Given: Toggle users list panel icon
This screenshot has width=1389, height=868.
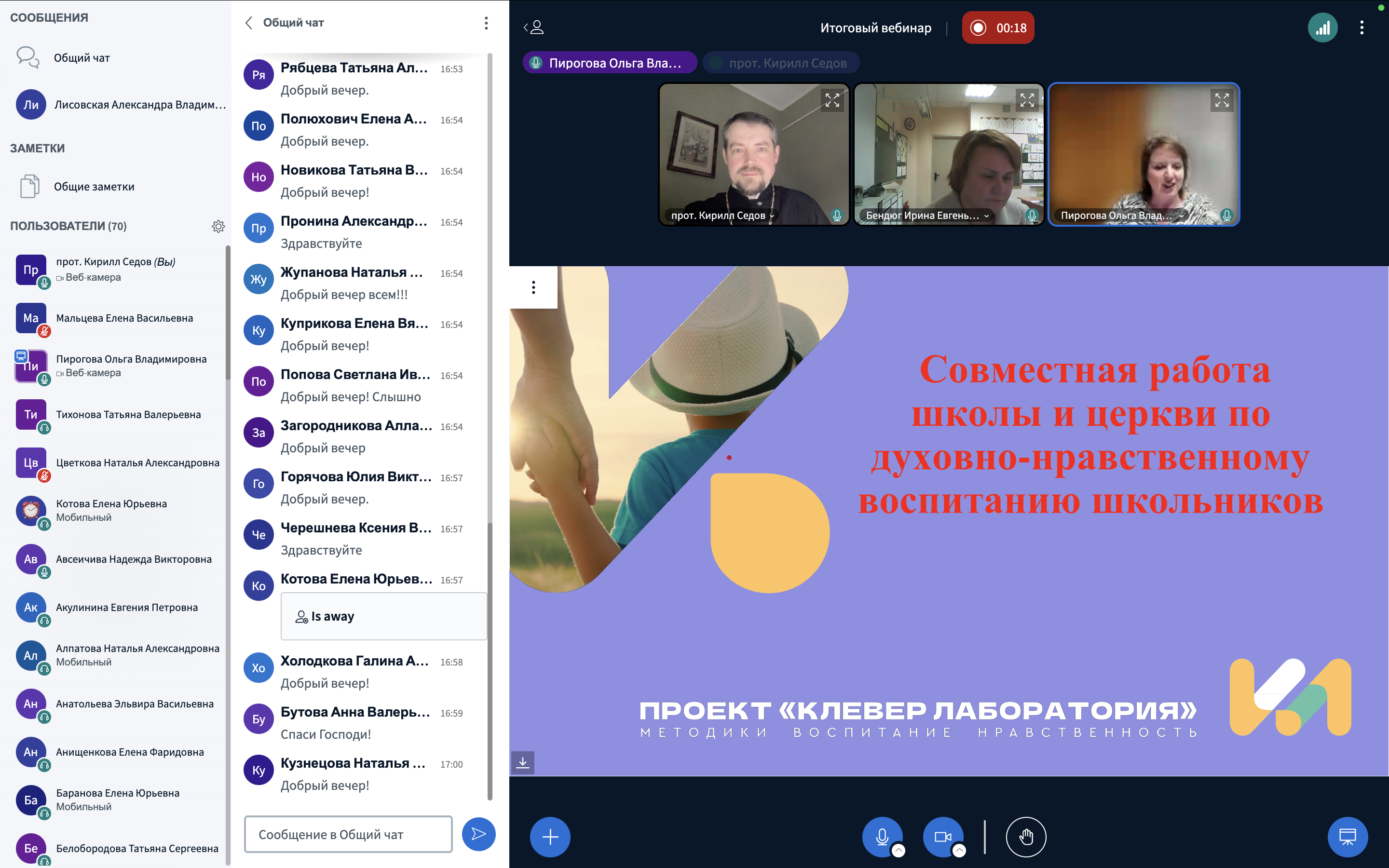Looking at the screenshot, I should pos(534,27).
